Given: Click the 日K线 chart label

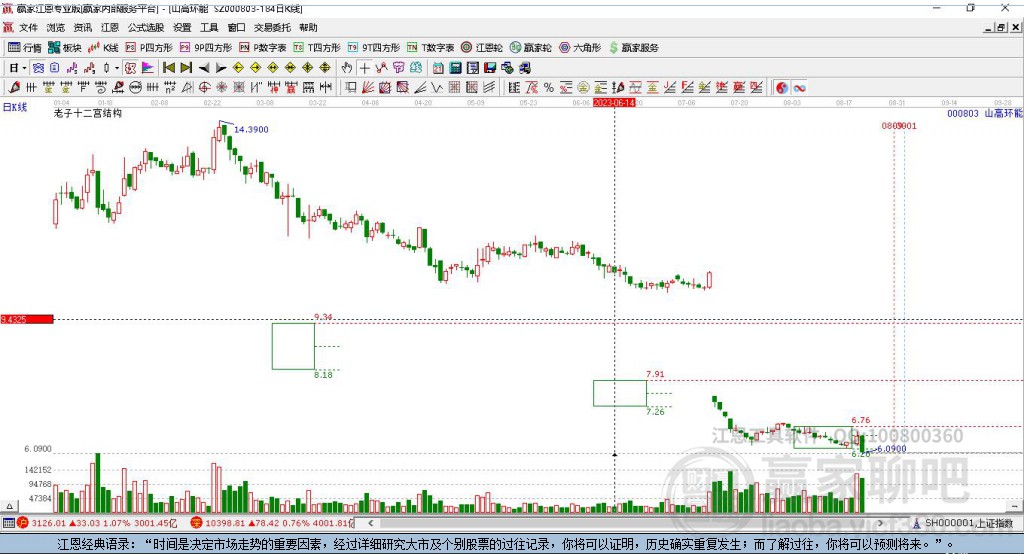Looking at the screenshot, I should (14, 107).
